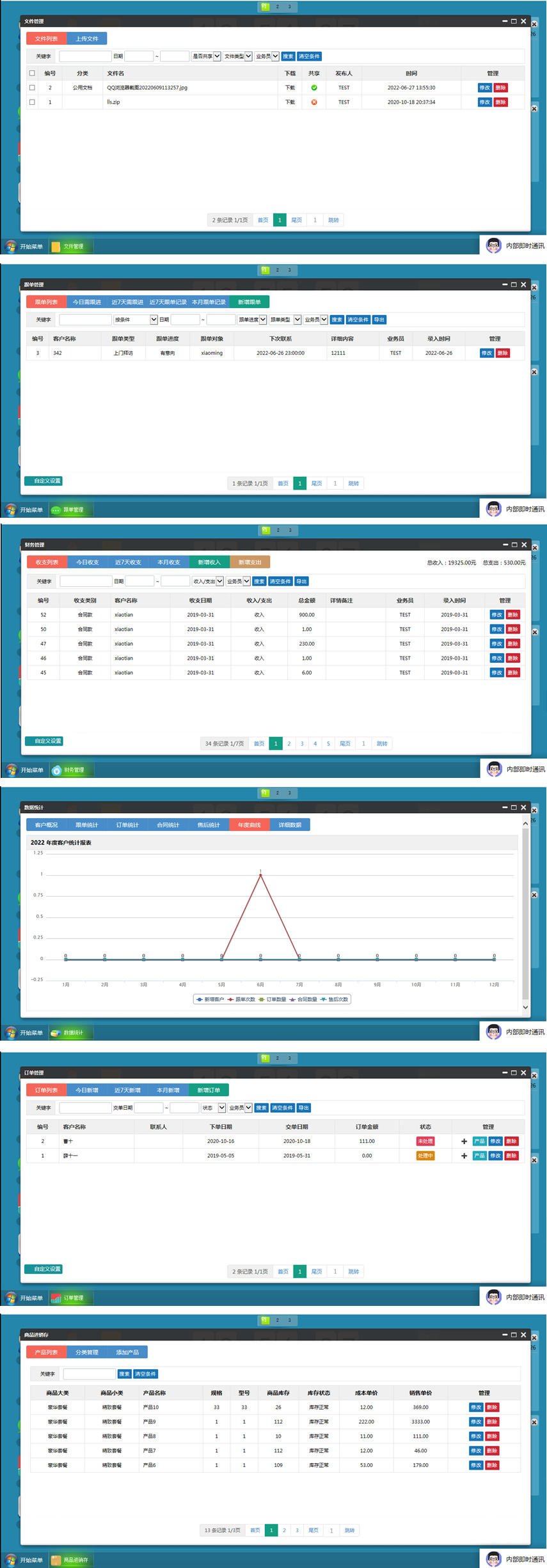Open 开始菜单 in the 订单管理 screen taskbar
Viewport: 547px width, 1568px height.
pyautogui.click(x=24, y=1298)
